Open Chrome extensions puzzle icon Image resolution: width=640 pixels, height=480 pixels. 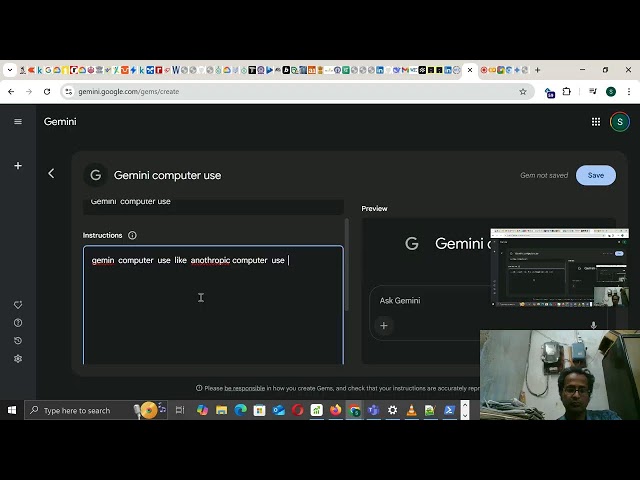pos(567,91)
